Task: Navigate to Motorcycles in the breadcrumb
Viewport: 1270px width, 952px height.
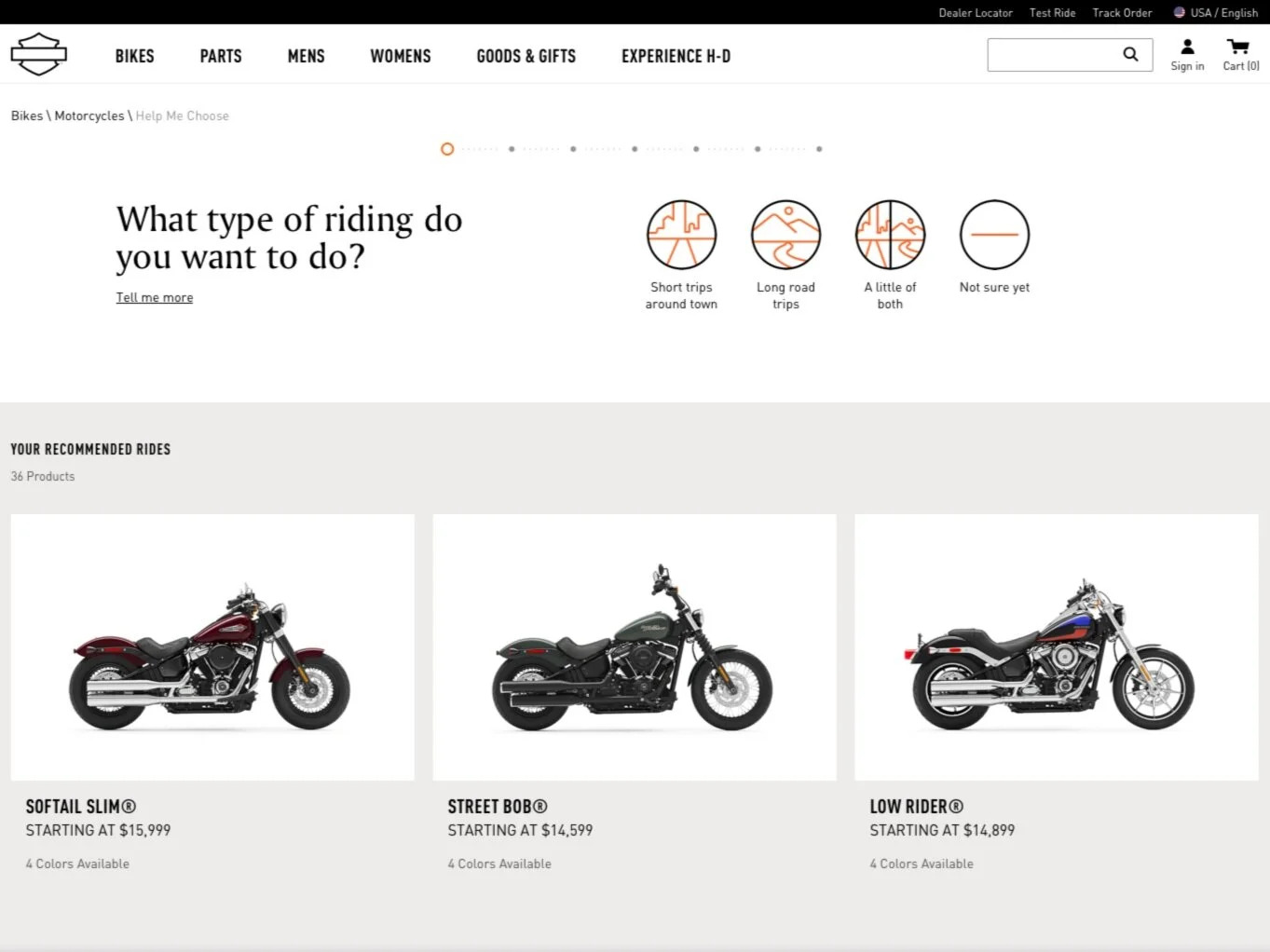Action: point(89,116)
